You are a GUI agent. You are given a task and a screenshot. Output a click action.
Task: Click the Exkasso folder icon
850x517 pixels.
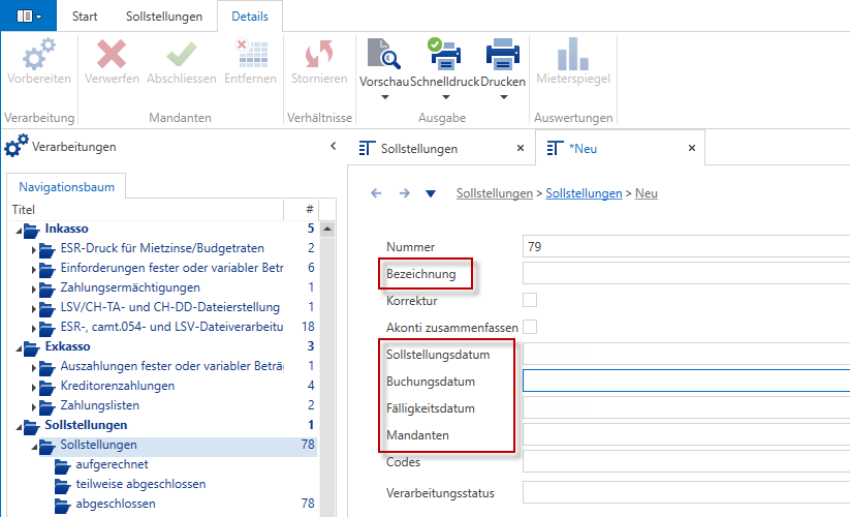[x=31, y=348]
